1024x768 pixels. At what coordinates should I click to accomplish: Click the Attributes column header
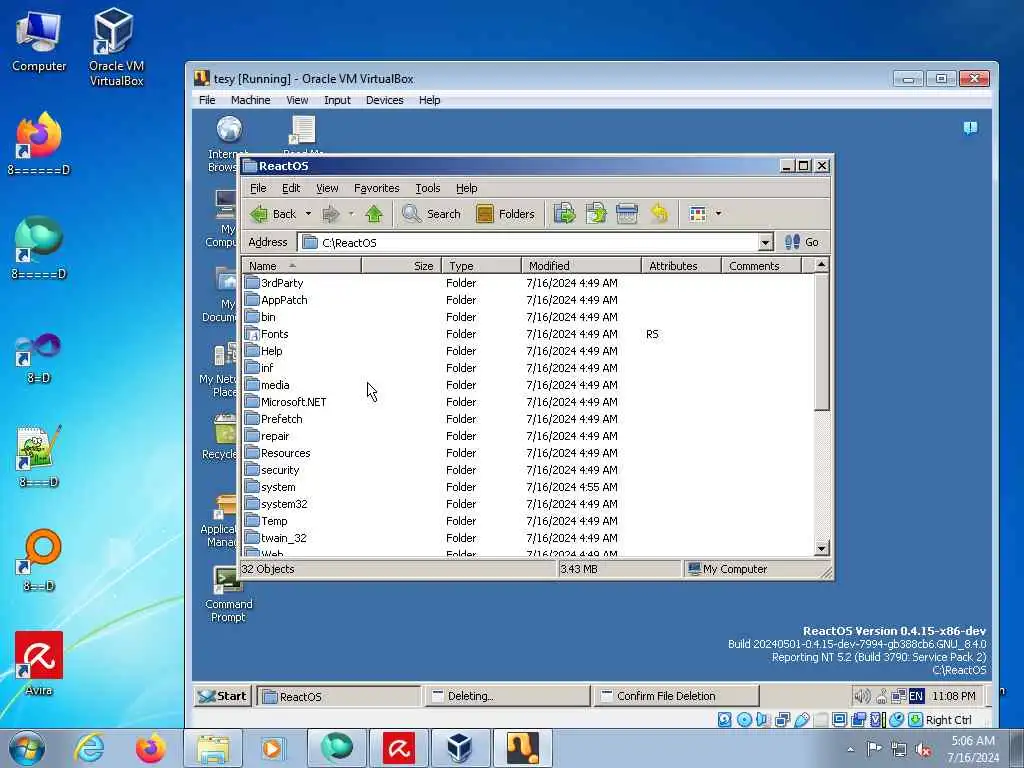click(681, 266)
